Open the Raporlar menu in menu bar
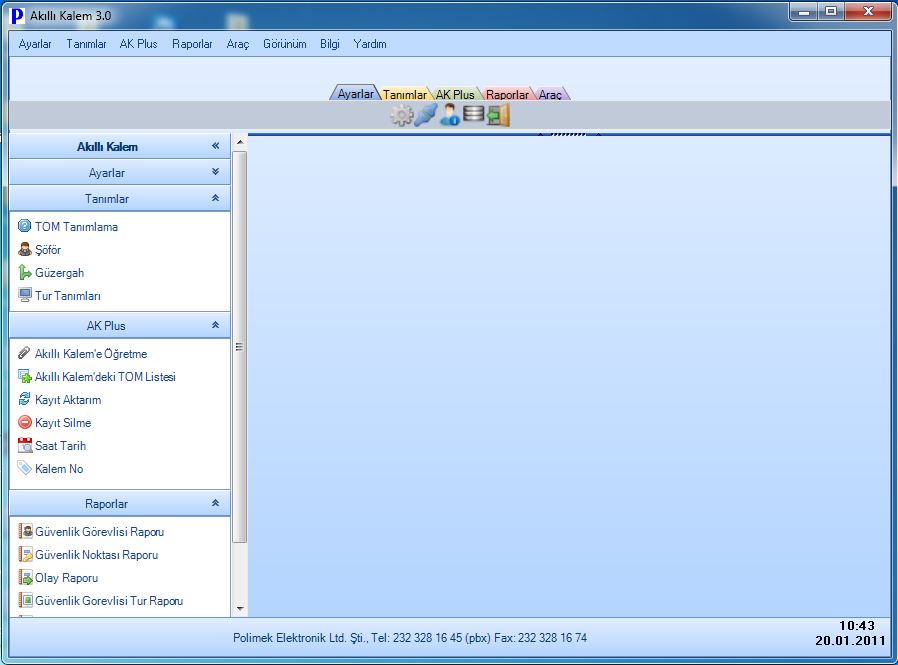 [x=192, y=44]
